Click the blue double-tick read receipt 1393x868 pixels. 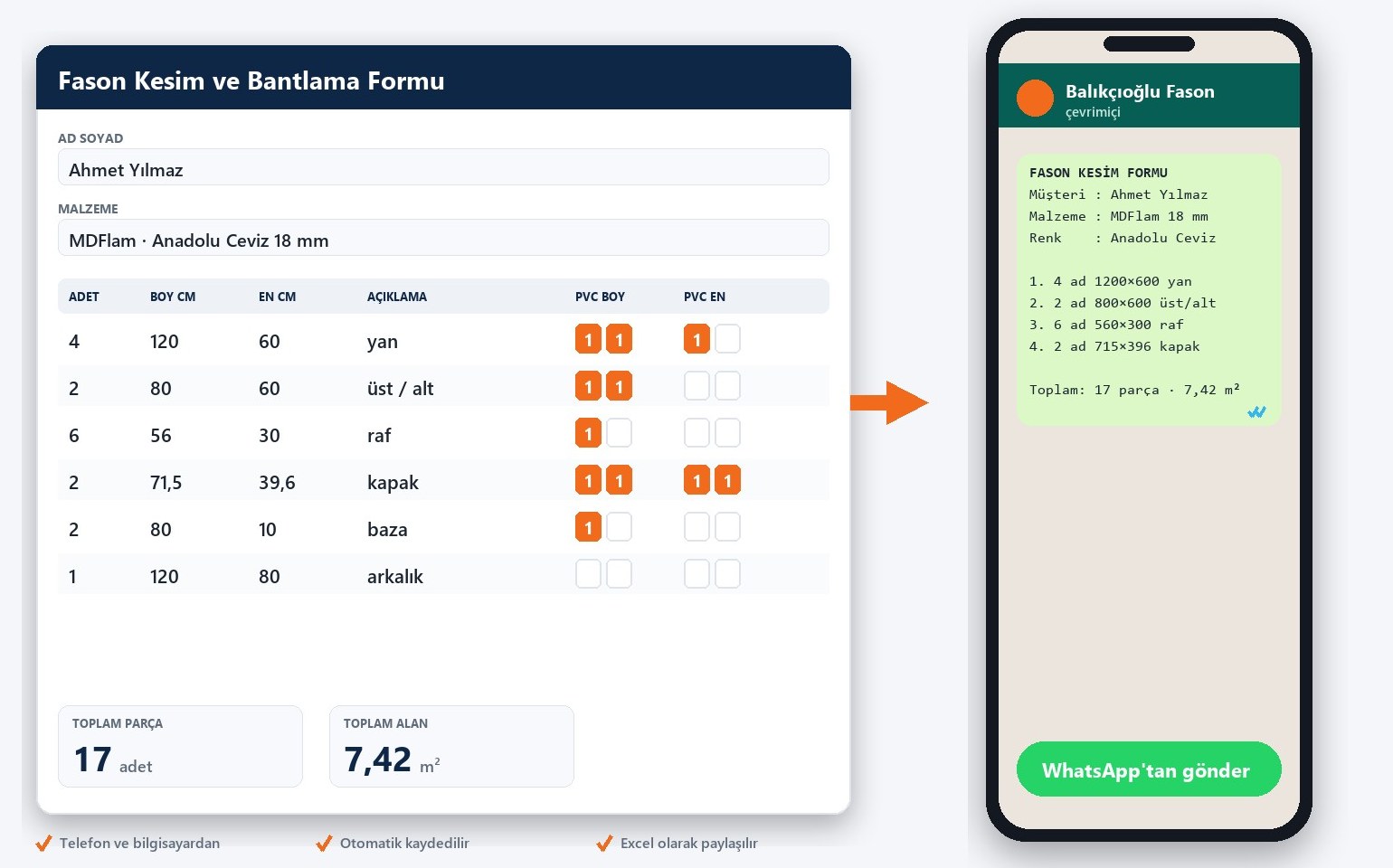(1256, 412)
